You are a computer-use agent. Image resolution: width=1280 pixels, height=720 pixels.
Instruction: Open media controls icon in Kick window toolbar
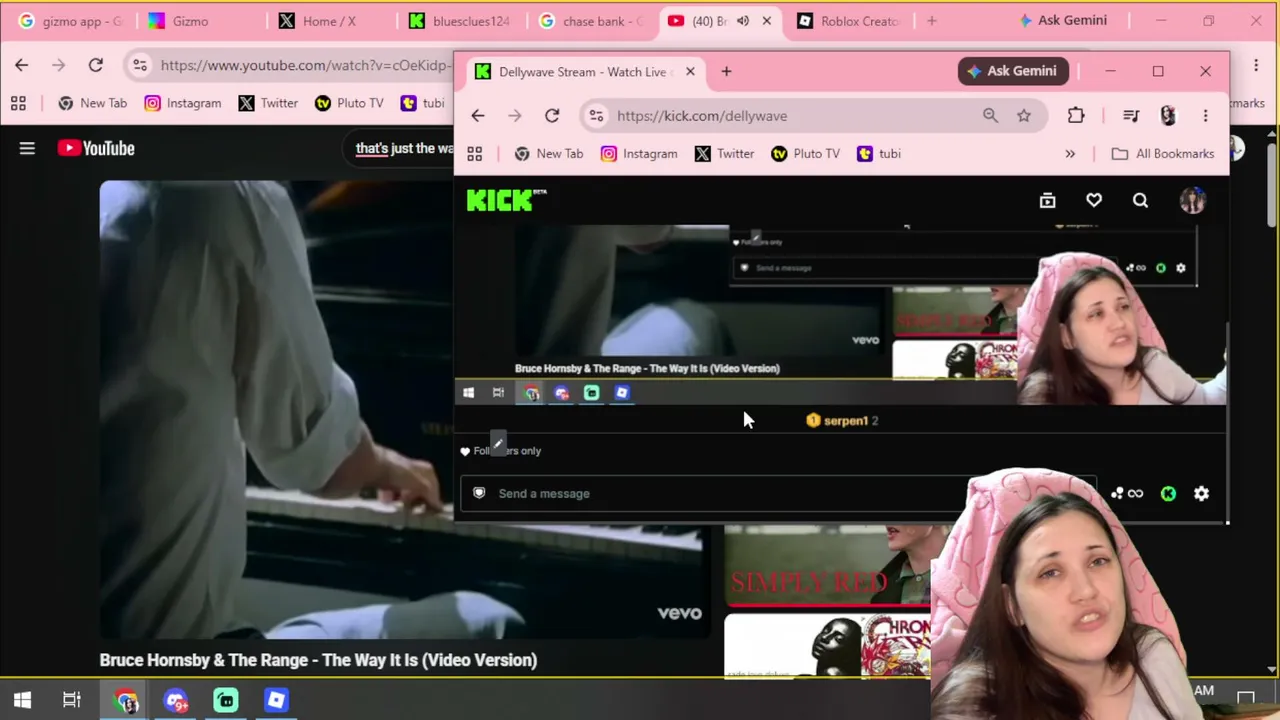1131,116
